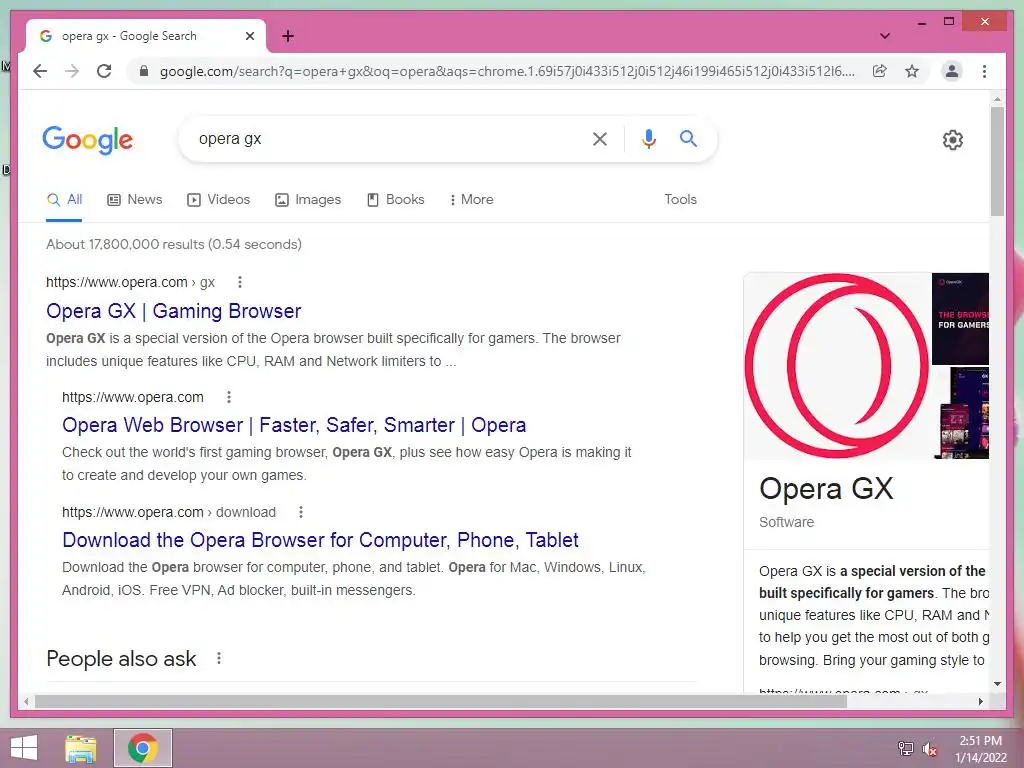1024x768 pixels.
Task: Open options for www.opera.com result
Action: tap(229, 397)
